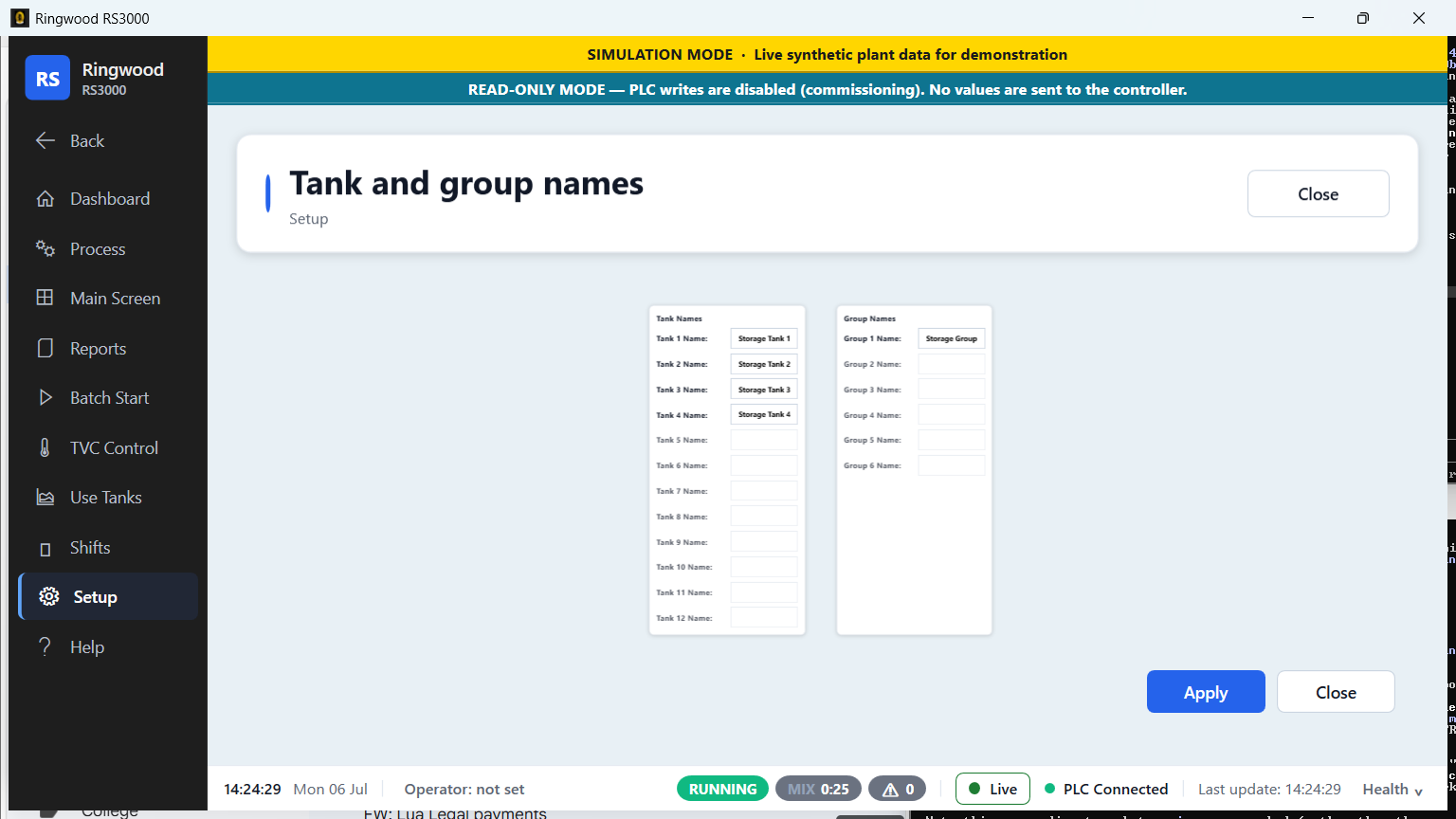Click the 'Tank and group names' heading
This screenshot has width=1456, height=819.
click(x=466, y=183)
